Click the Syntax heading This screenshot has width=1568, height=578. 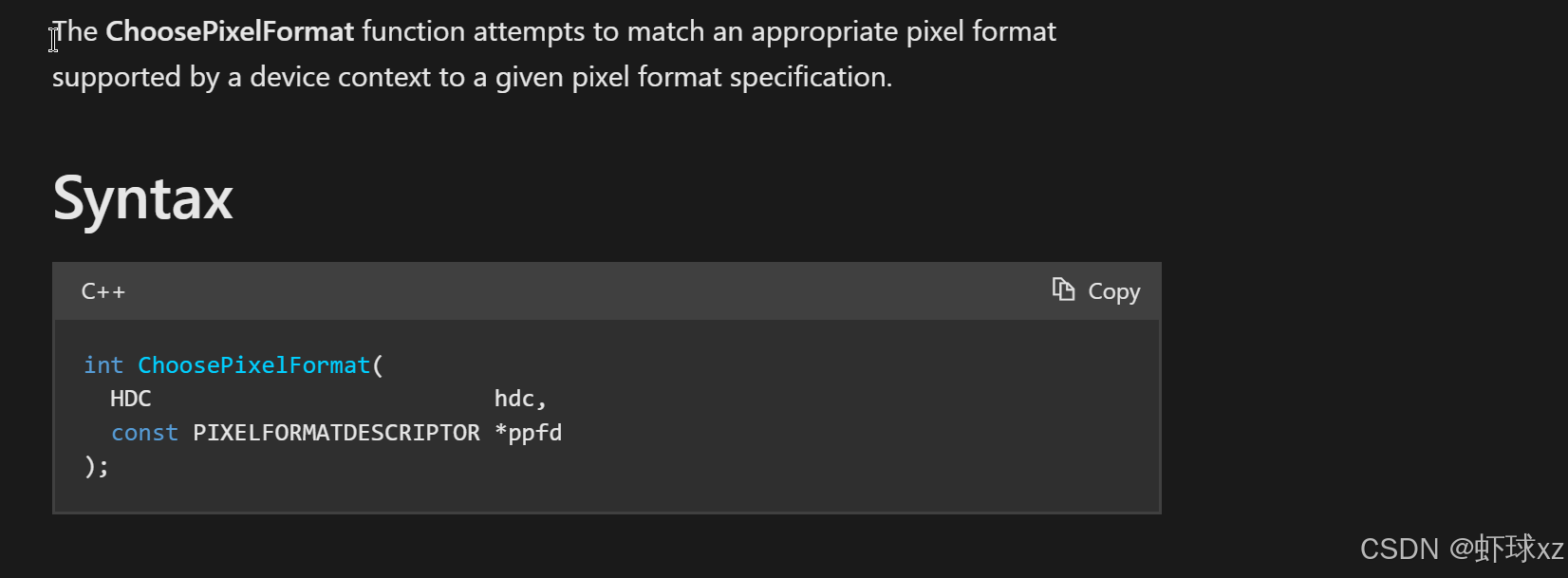[142, 198]
